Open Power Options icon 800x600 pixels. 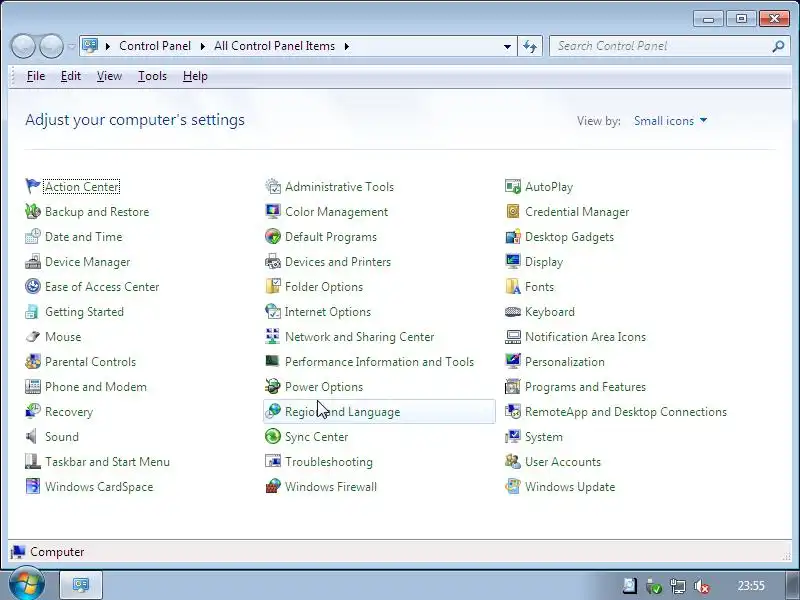pyautogui.click(x=273, y=386)
